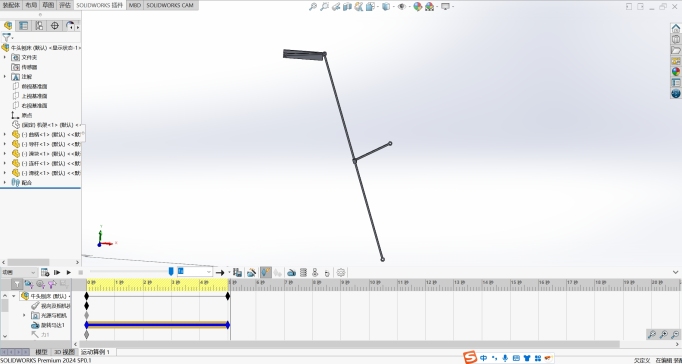Switch to the SOLIDWORKS CAM tab
The image size is (682, 364).
170,5
